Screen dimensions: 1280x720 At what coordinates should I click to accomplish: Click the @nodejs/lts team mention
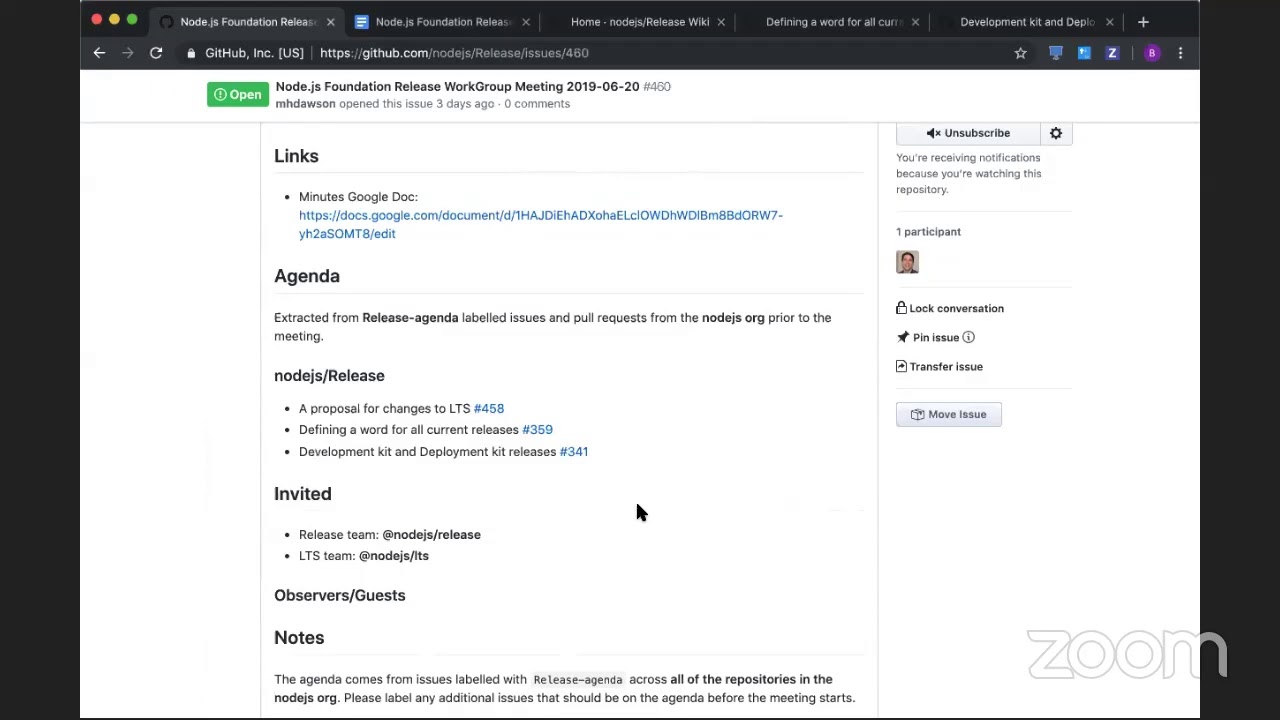(x=394, y=555)
